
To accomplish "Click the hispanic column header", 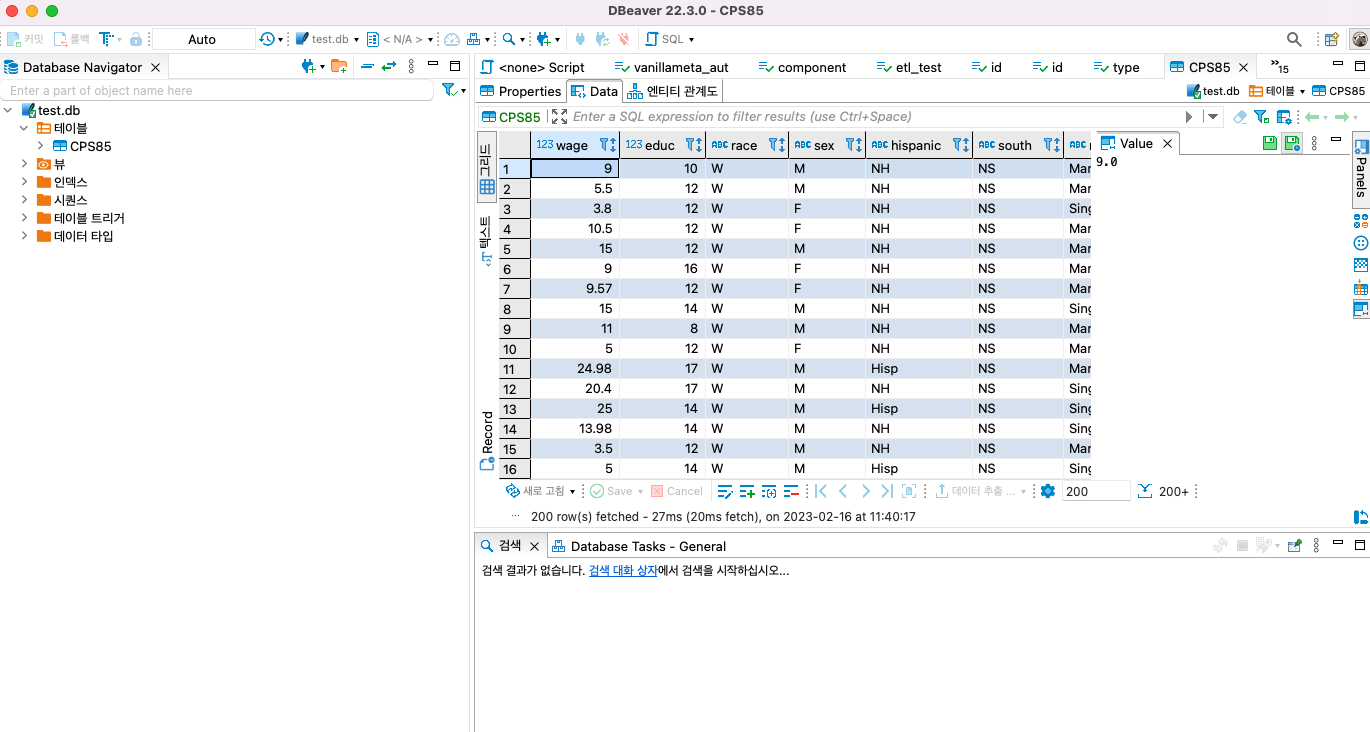I will point(919,145).
